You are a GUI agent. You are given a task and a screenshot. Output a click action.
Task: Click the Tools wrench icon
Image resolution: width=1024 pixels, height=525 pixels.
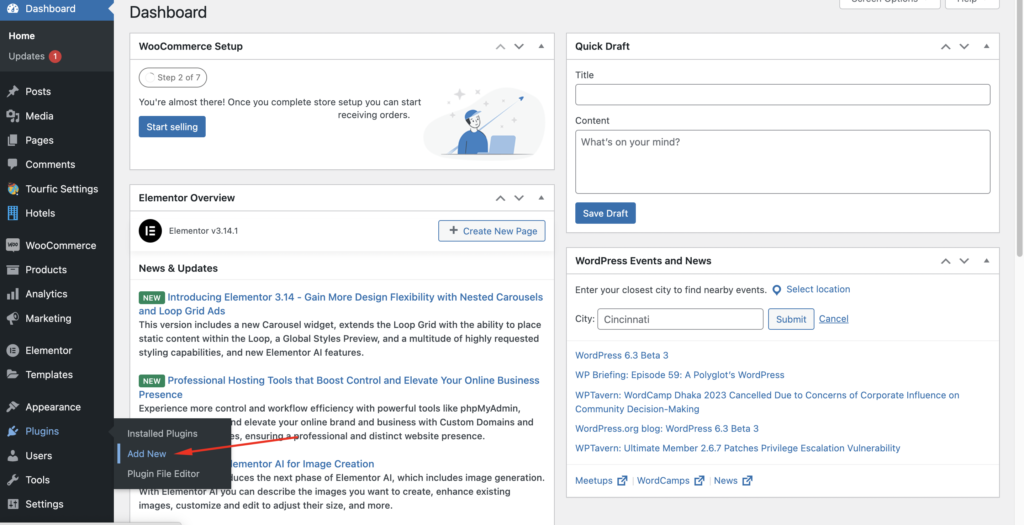12,479
